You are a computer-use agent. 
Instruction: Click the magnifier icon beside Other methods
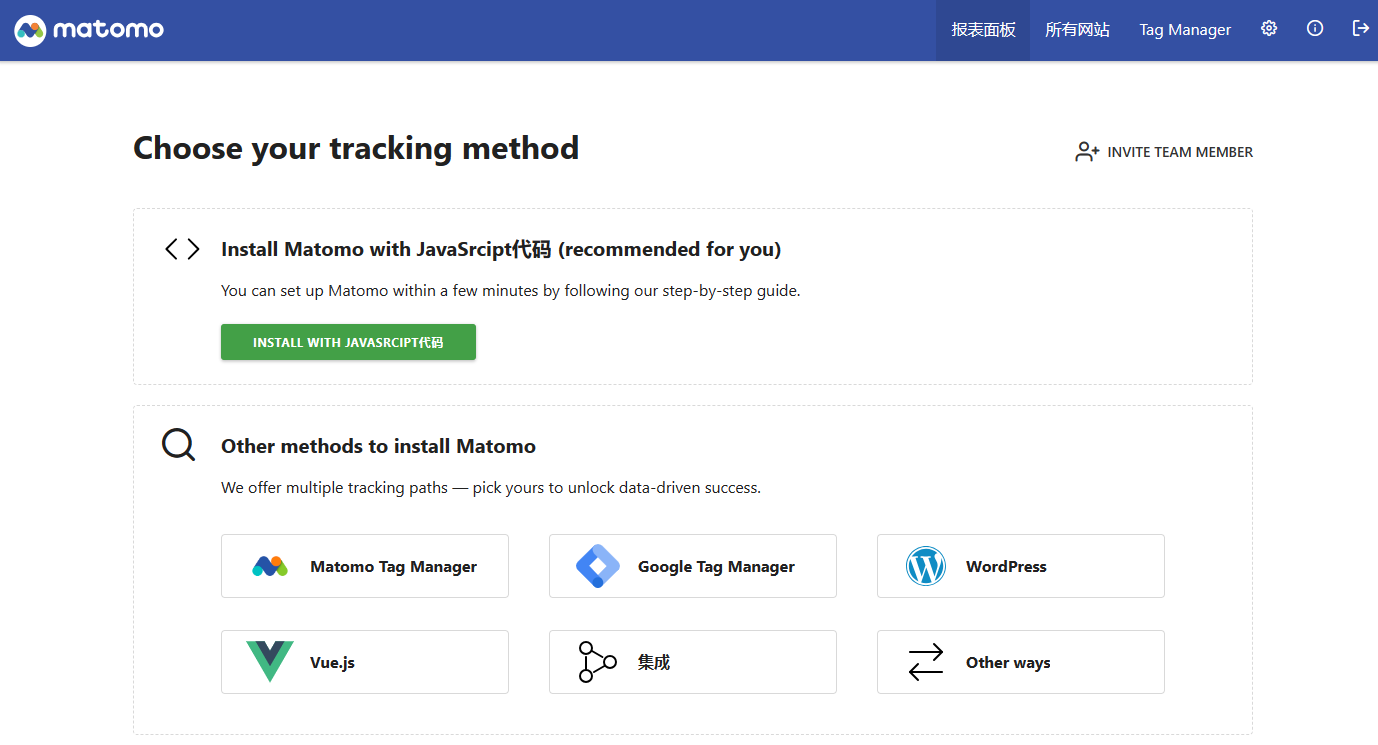click(178, 445)
